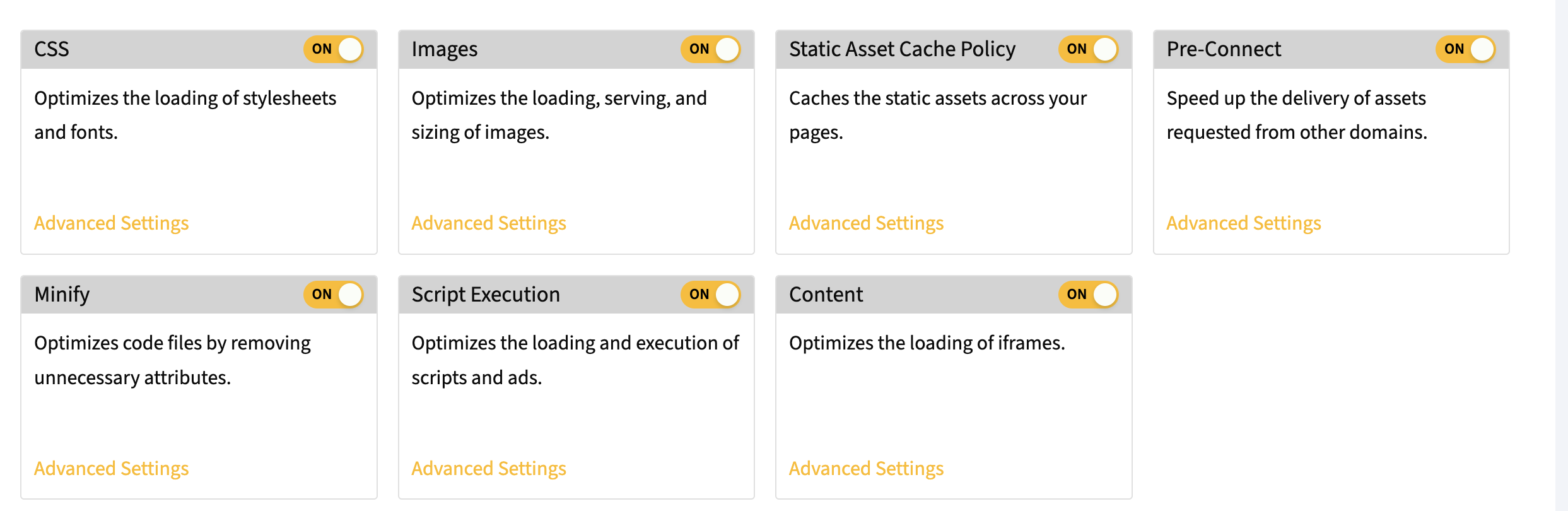Viewport: 1568px width, 511px height.
Task: Open Advanced Settings under Minify
Action: click(x=112, y=469)
